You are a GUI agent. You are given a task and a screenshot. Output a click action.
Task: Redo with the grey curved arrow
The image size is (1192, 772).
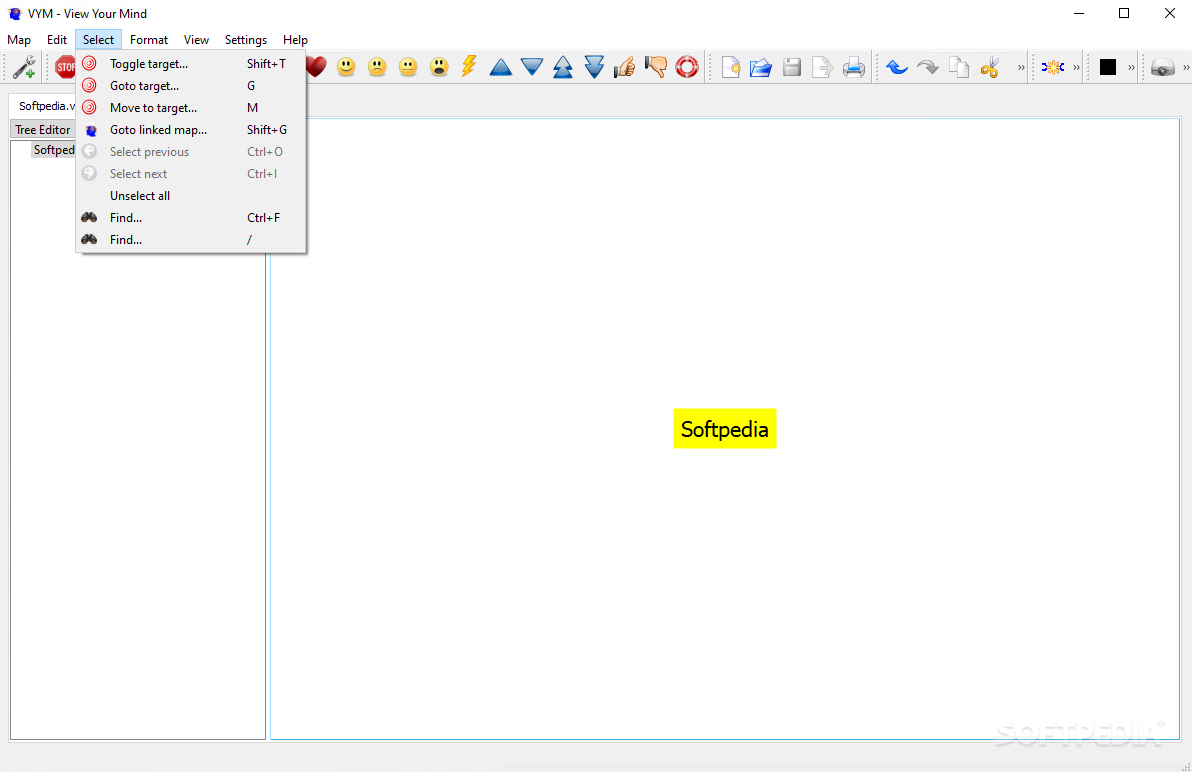tap(927, 67)
